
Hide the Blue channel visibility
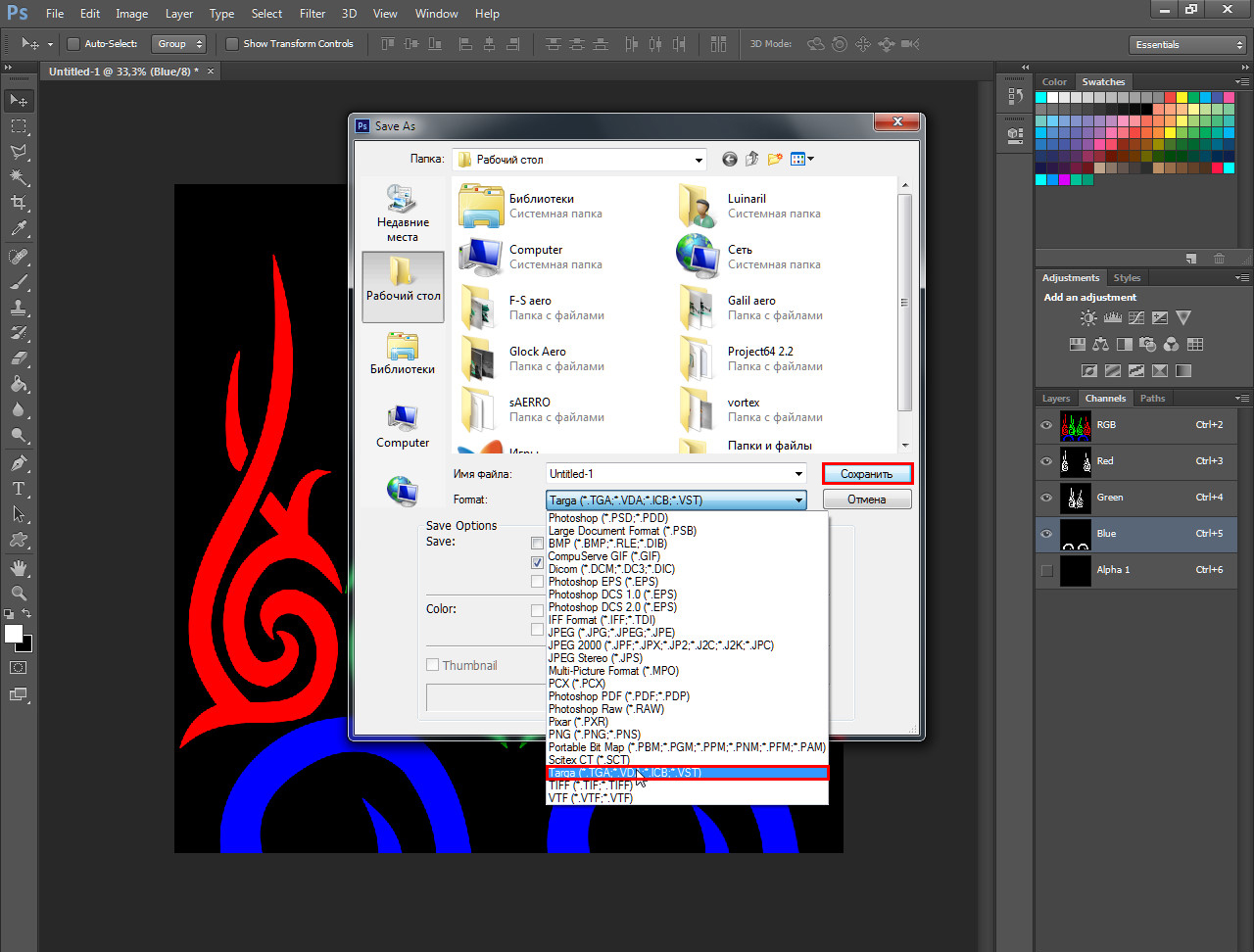(x=1046, y=534)
